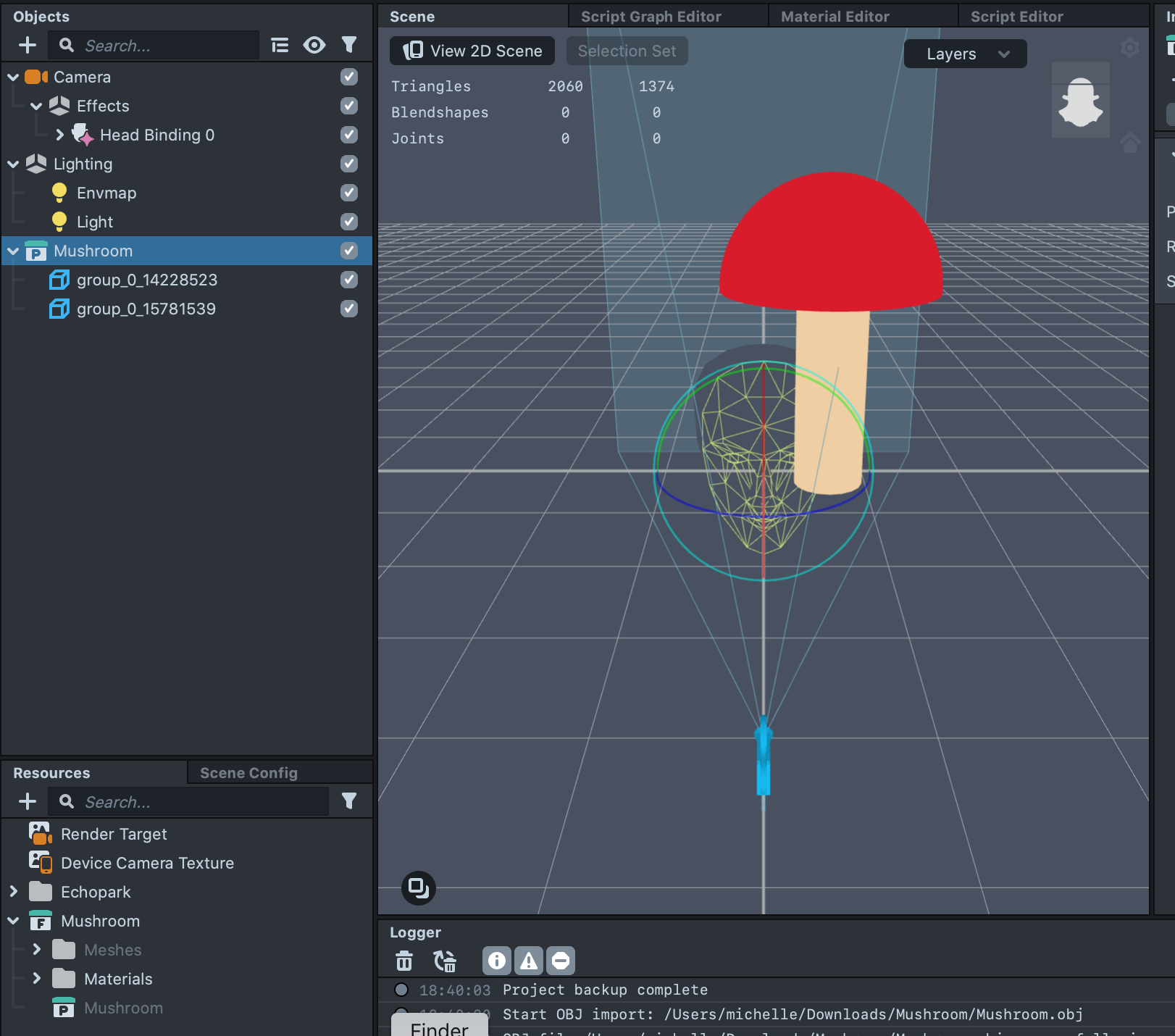Viewport: 1175px width, 1036px height.
Task: Toggle the Logger warning filter icon
Action: click(529, 961)
